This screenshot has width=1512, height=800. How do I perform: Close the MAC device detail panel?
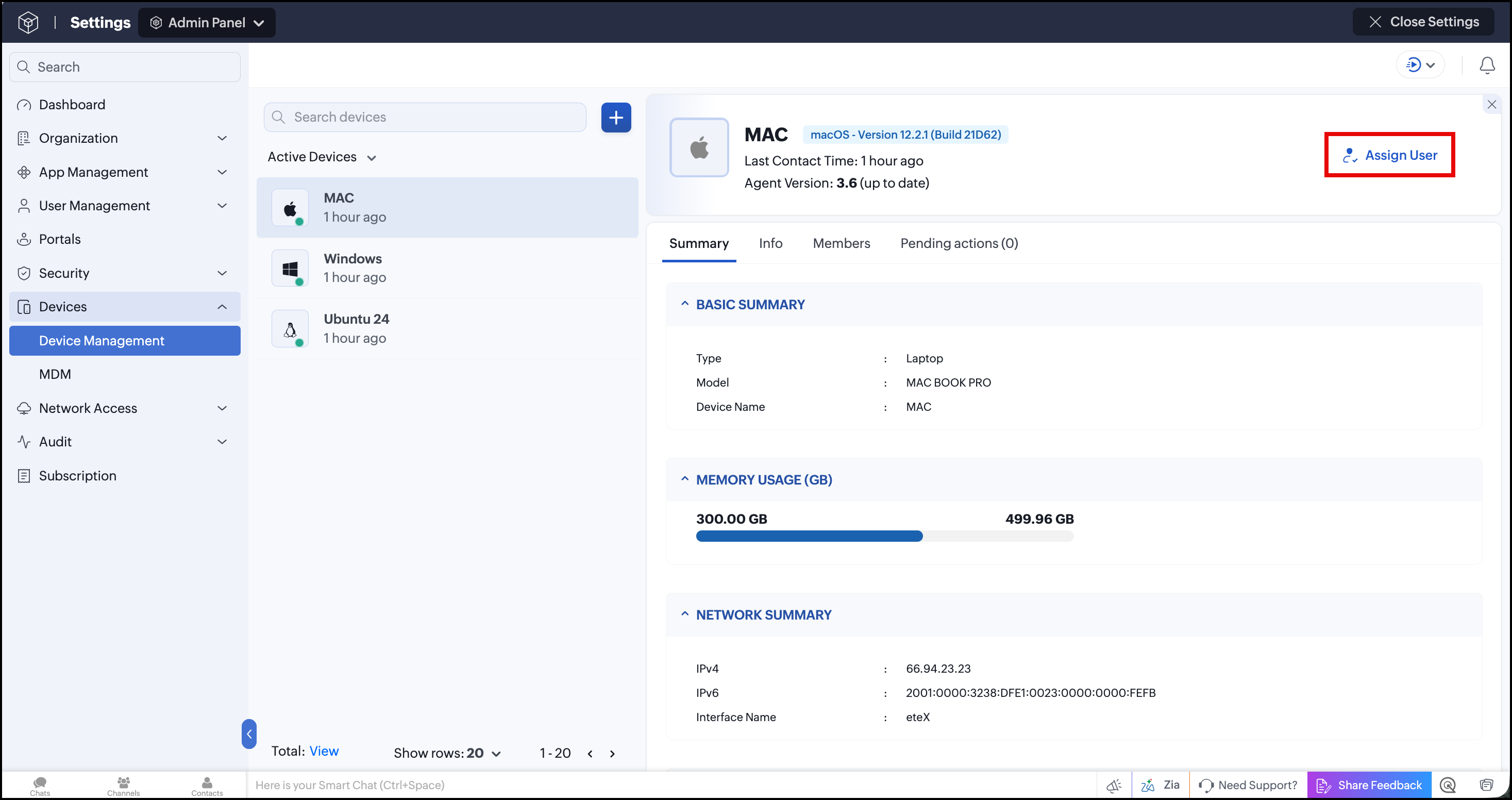[x=1491, y=105]
